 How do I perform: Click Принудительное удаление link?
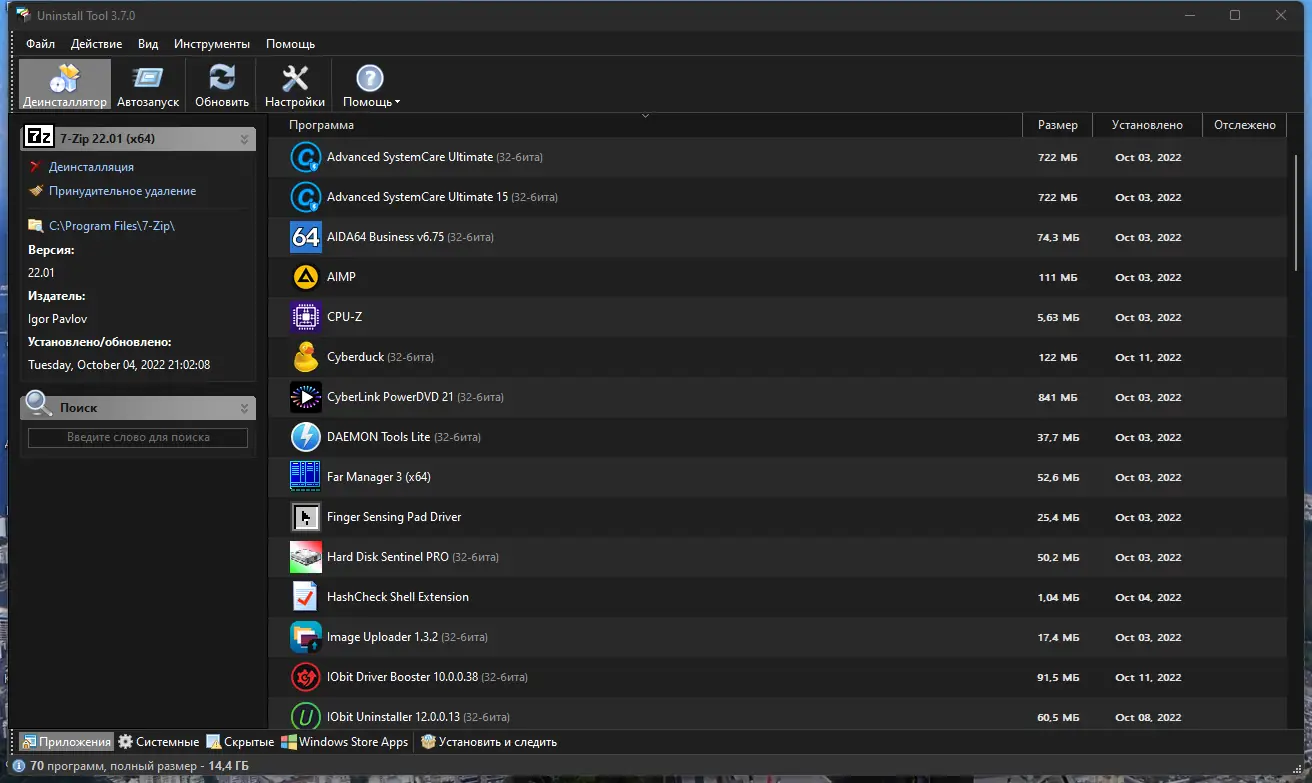pyautogui.click(x=122, y=191)
